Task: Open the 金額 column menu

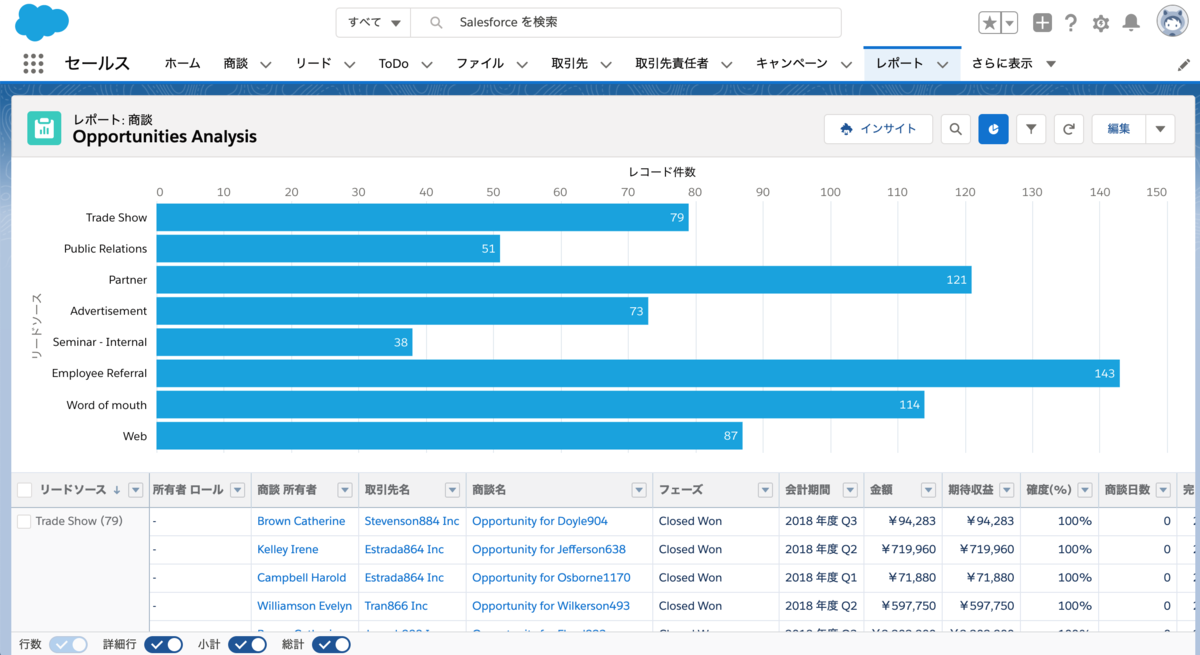Action: pyautogui.click(x=928, y=490)
